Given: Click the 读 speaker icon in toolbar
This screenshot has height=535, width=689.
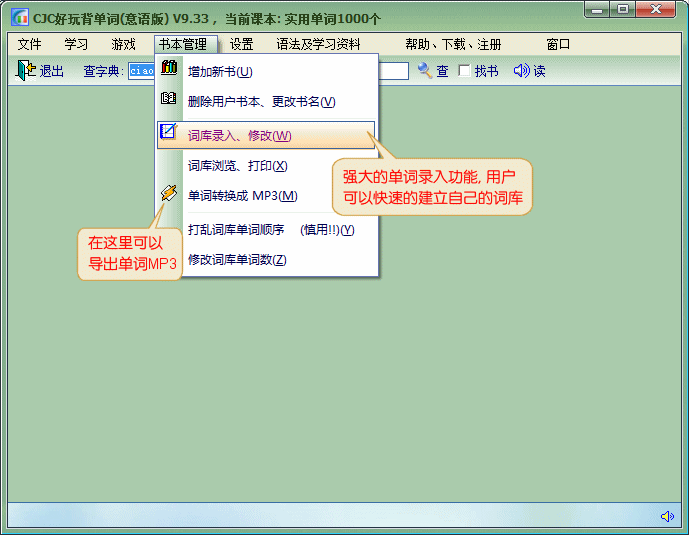Looking at the screenshot, I should point(521,71).
